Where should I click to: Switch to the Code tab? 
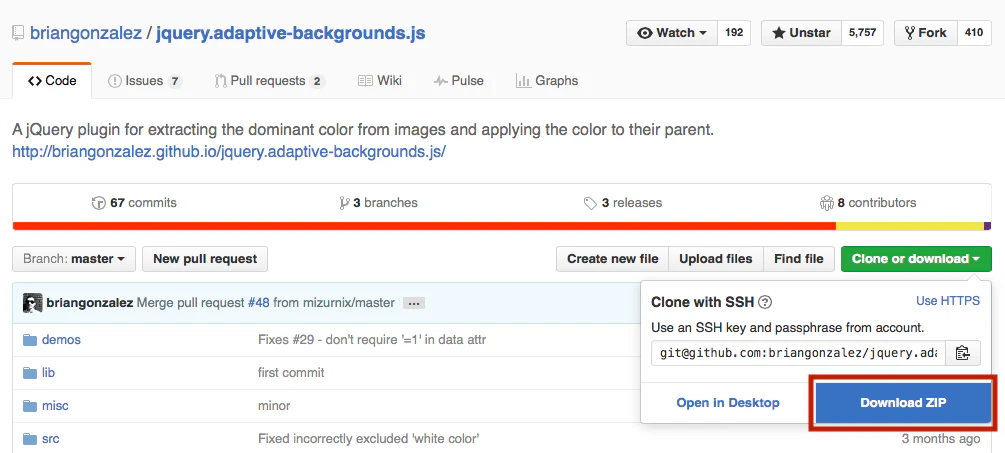[x=52, y=81]
